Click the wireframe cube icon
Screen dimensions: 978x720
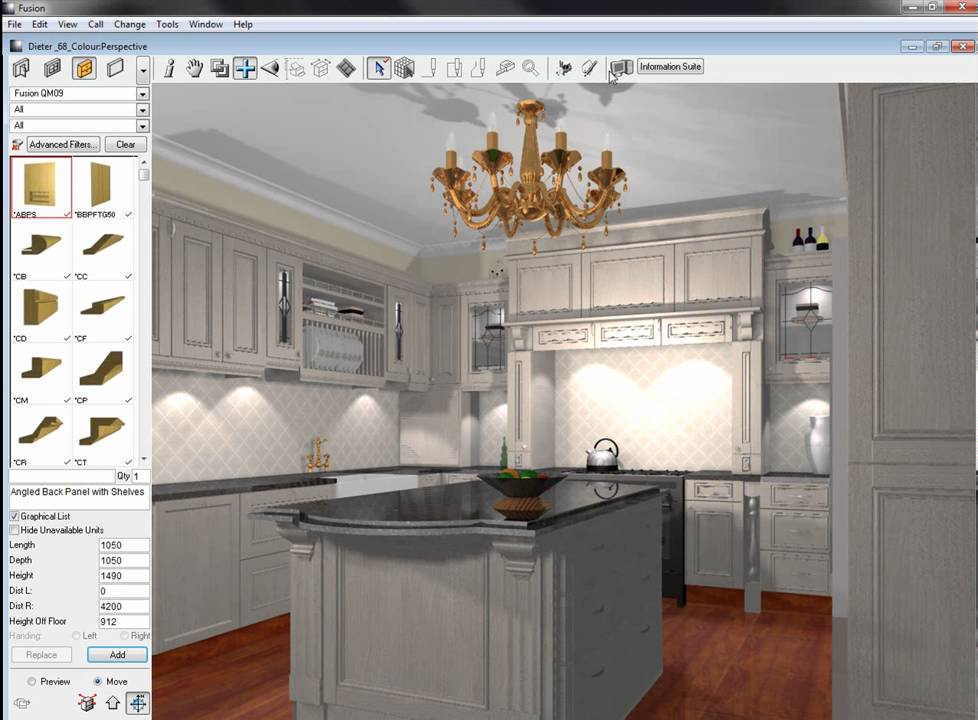pyautogui.click(x=404, y=68)
